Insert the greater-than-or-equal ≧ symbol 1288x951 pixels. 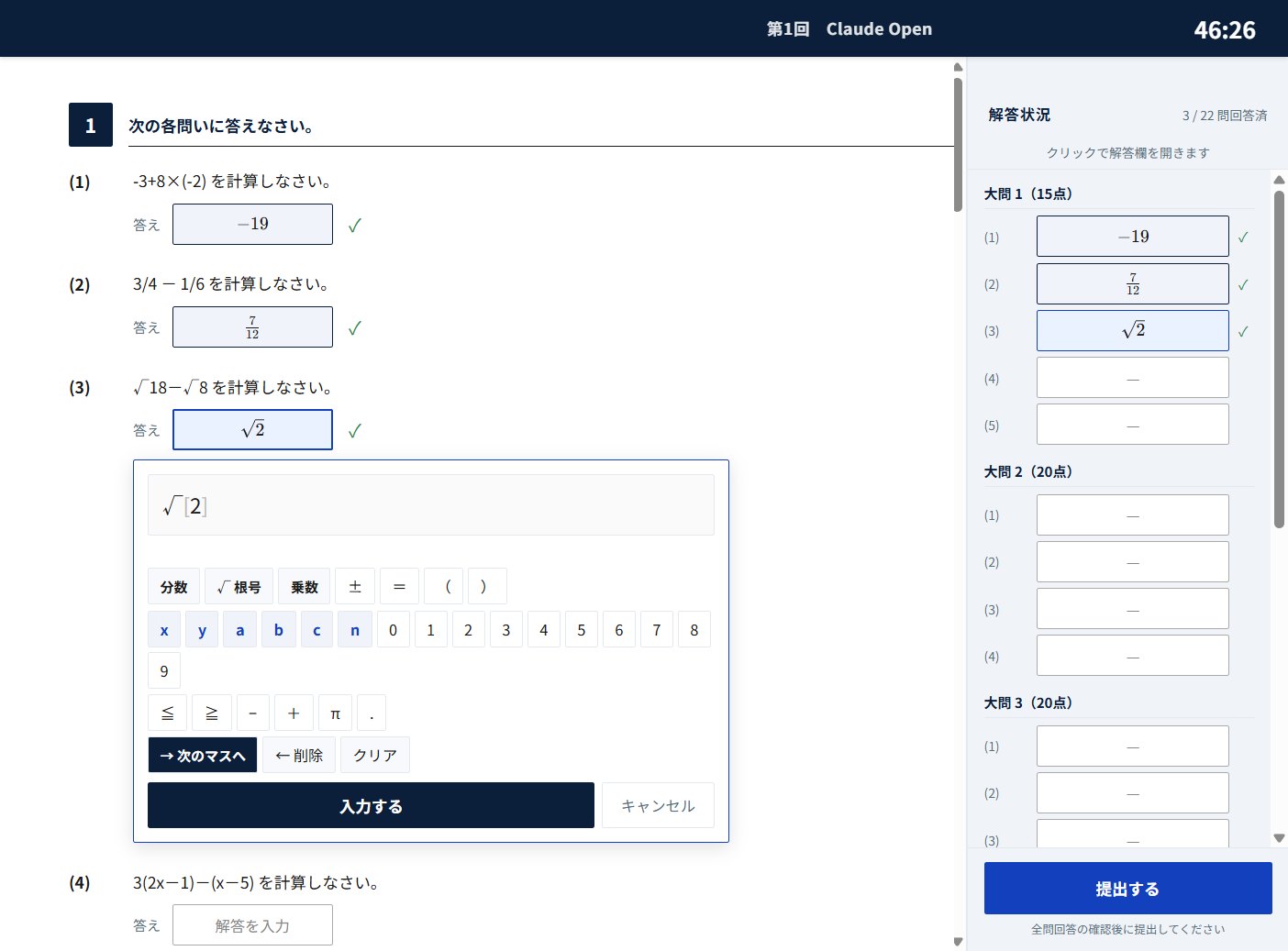[212, 713]
